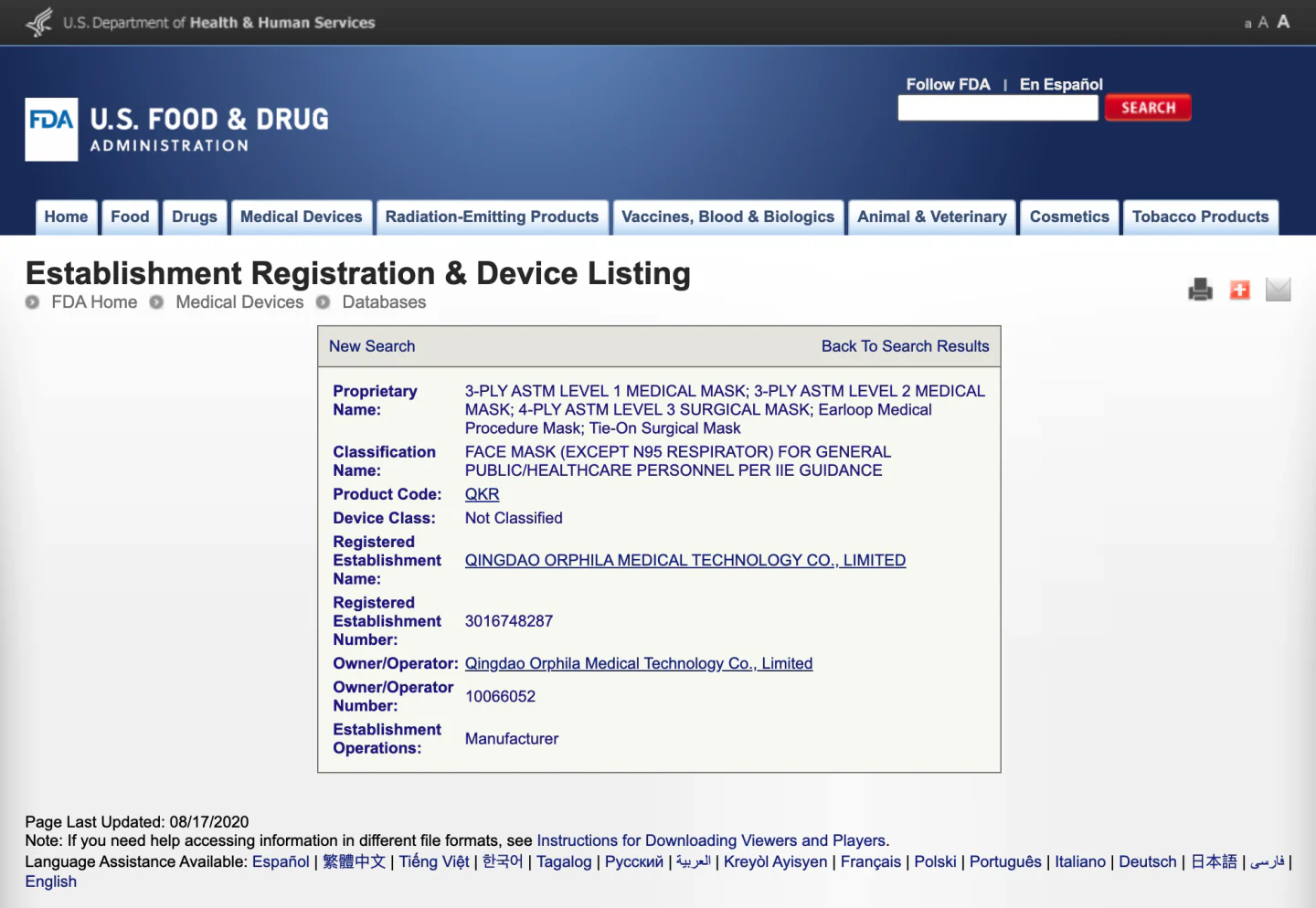Open the Tobacco Products tab
The height and width of the screenshot is (908, 1316).
(x=1201, y=217)
